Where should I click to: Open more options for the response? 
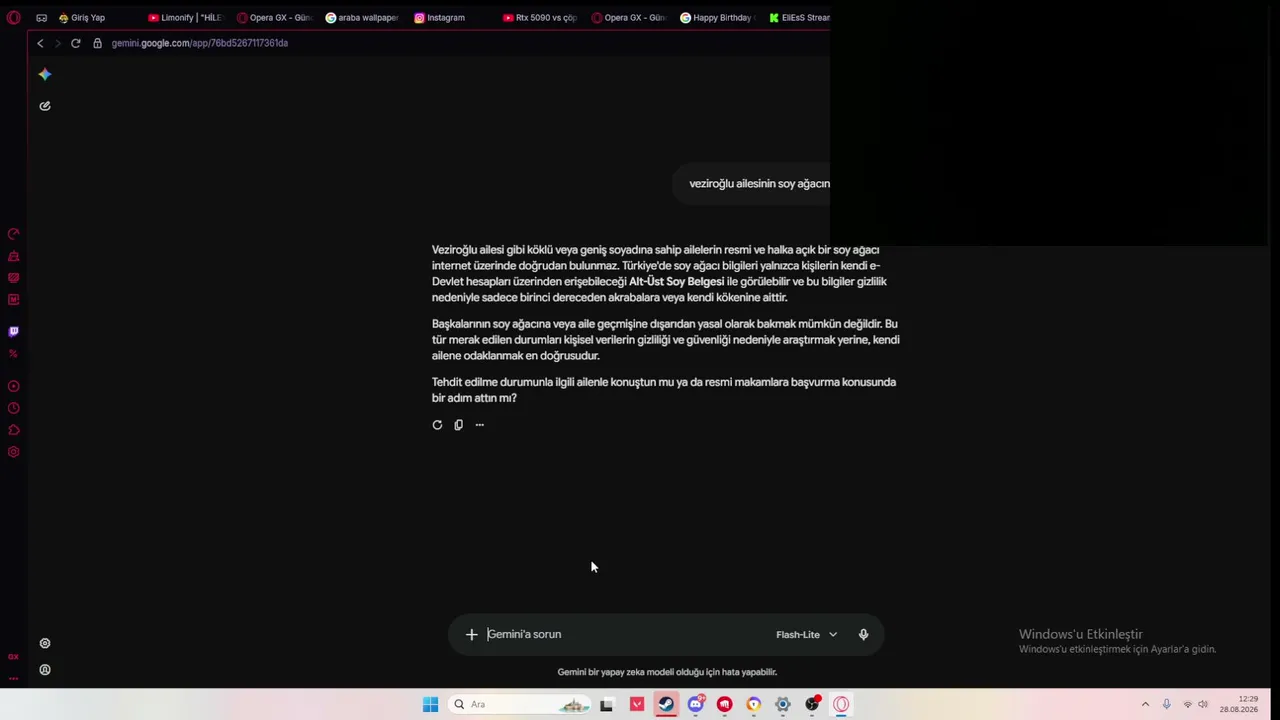(479, 425)
